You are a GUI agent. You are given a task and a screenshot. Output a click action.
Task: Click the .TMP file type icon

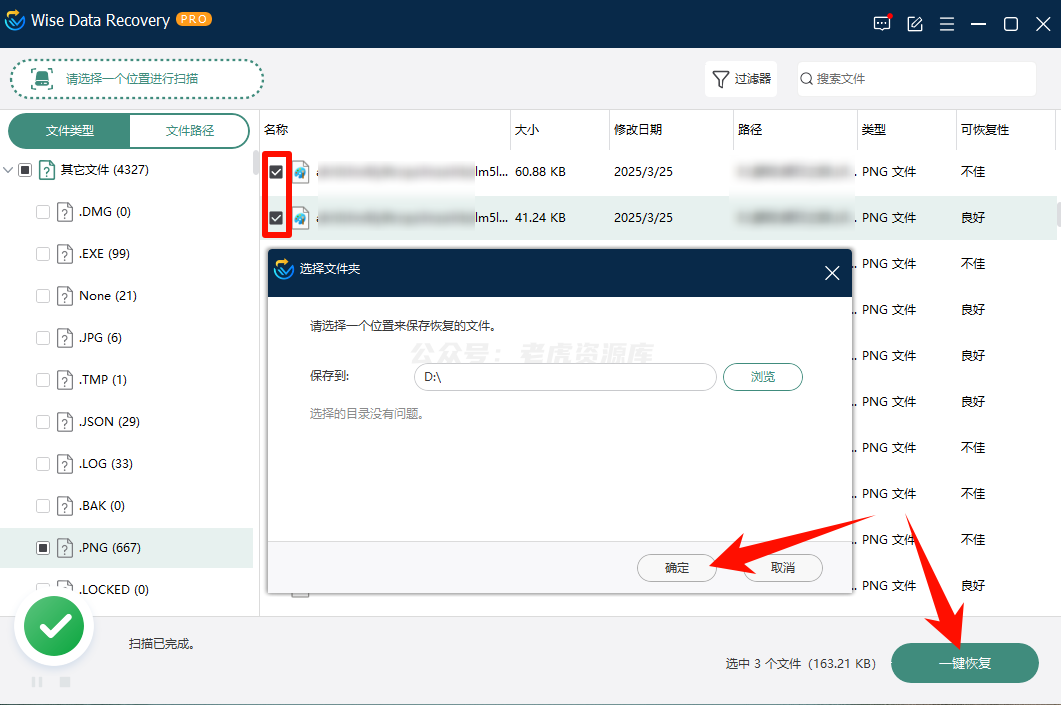pyautogui.click(x=64, y=380)
